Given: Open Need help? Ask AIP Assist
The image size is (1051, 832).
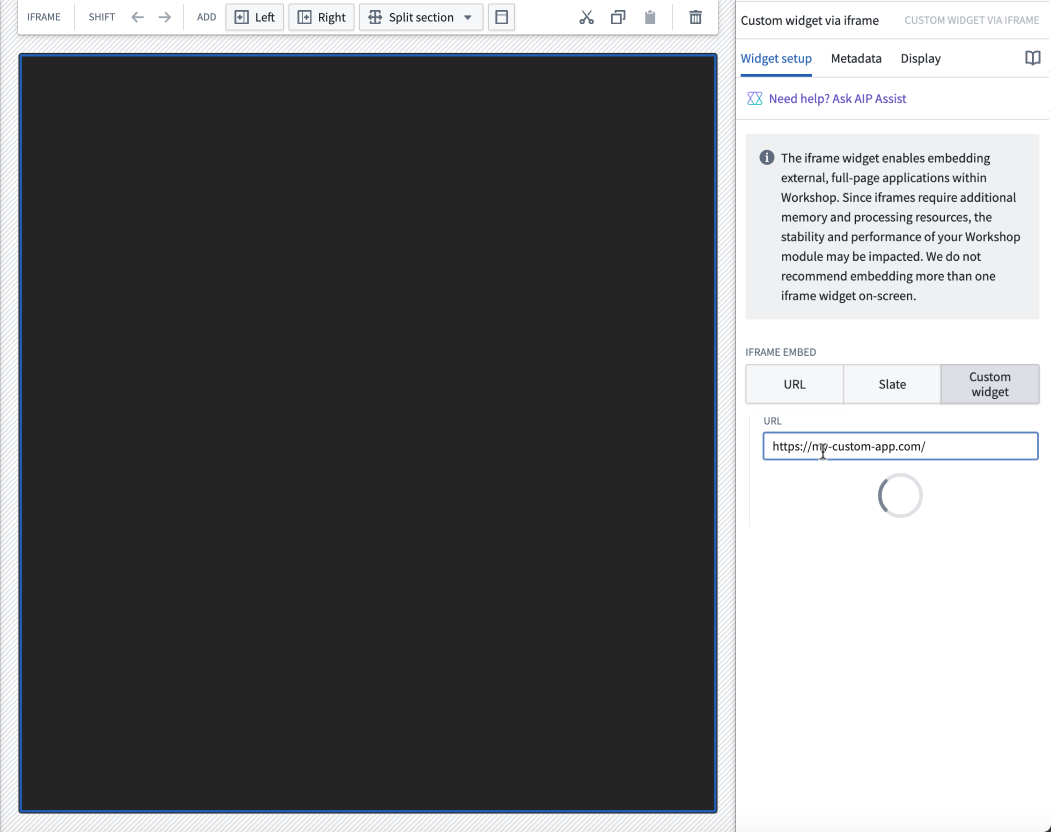Looking at the screenshot, I should (x=837, y=98).
